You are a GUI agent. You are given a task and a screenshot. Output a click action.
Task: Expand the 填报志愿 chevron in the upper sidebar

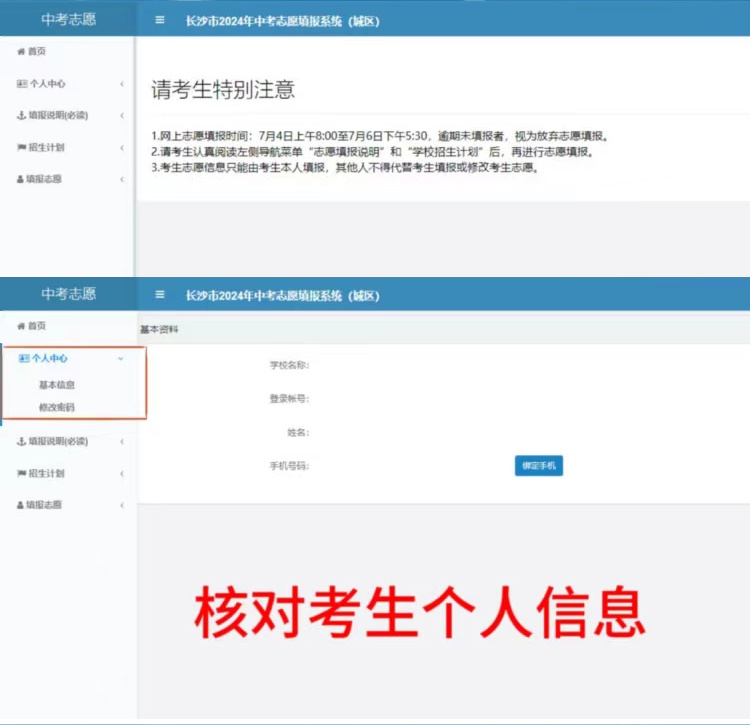click(x=121, y=180)
